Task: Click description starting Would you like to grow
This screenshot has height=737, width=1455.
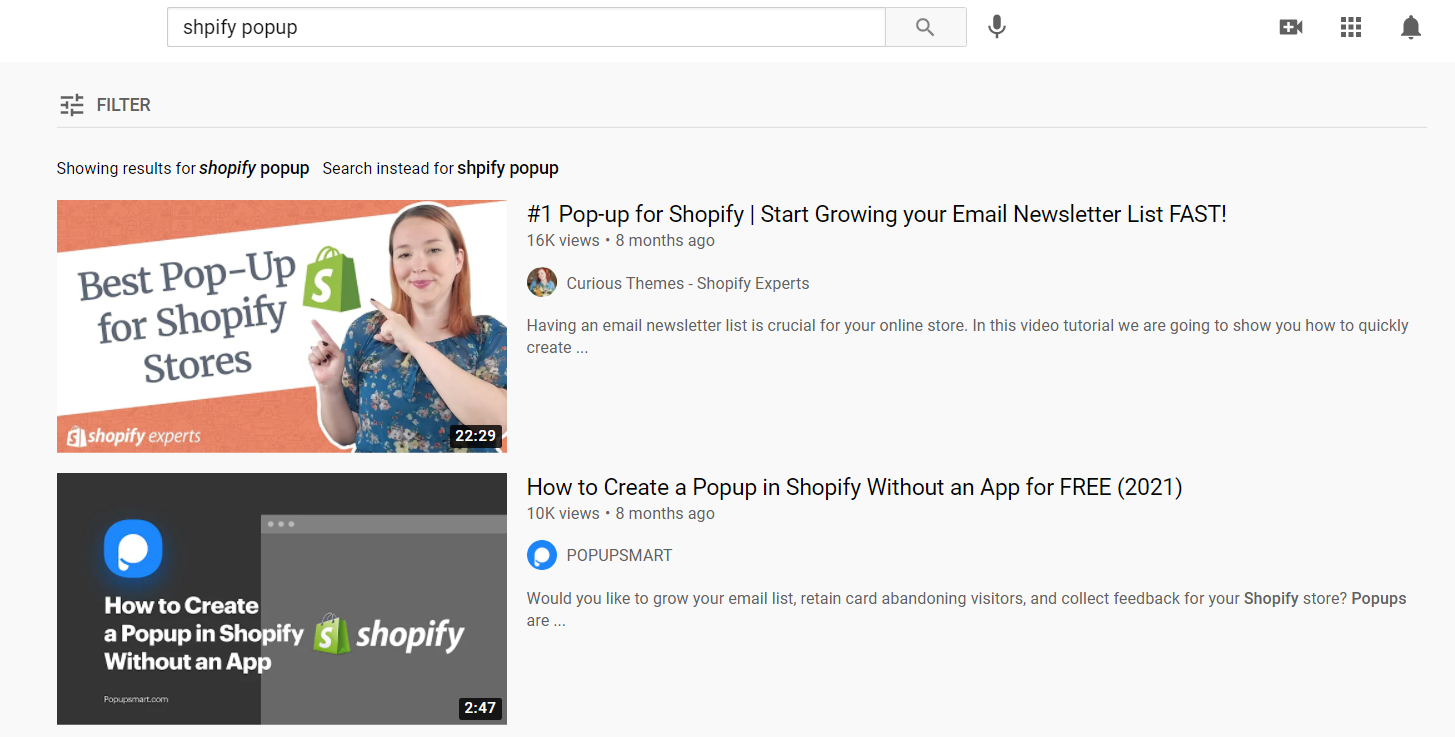Action: (x=966, y=609)
